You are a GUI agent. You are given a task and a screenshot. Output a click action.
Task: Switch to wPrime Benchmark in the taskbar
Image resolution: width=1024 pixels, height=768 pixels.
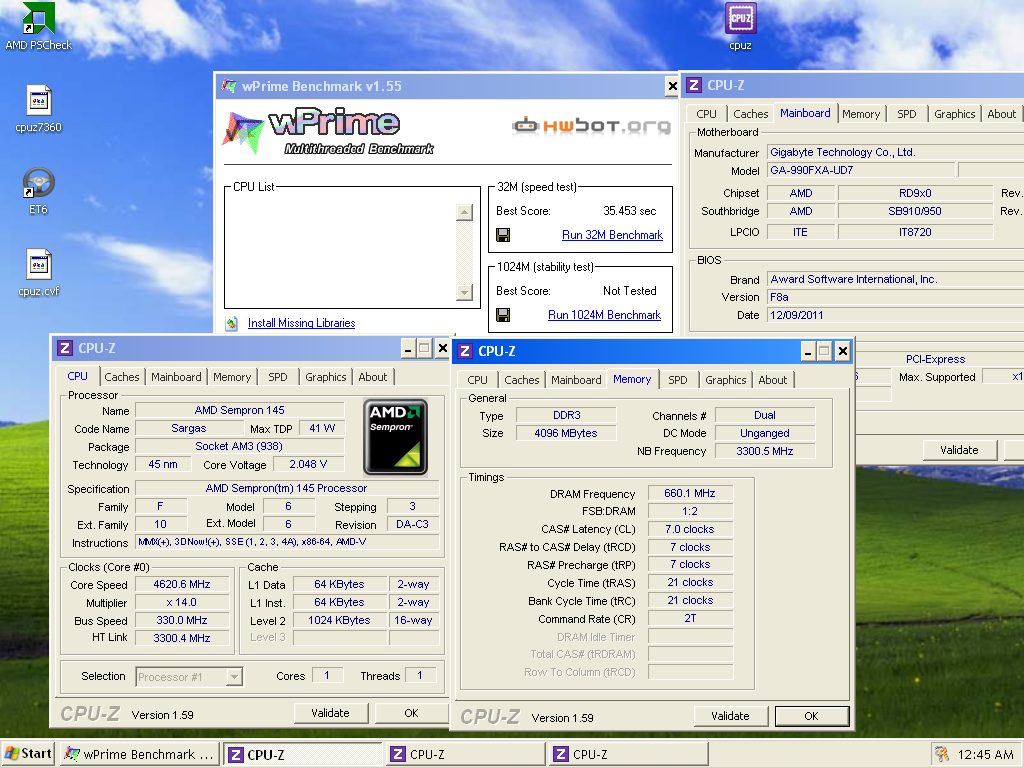click(139, 754)
